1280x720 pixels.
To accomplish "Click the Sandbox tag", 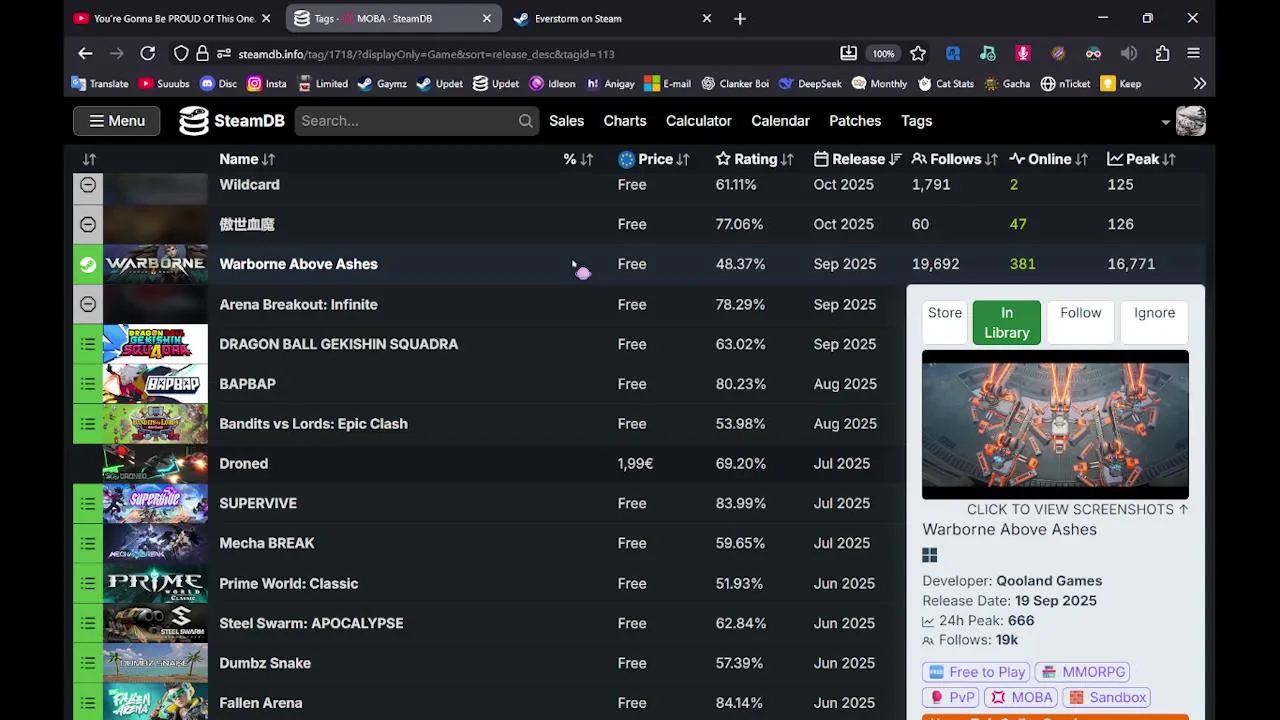I will coord(1107,697).
